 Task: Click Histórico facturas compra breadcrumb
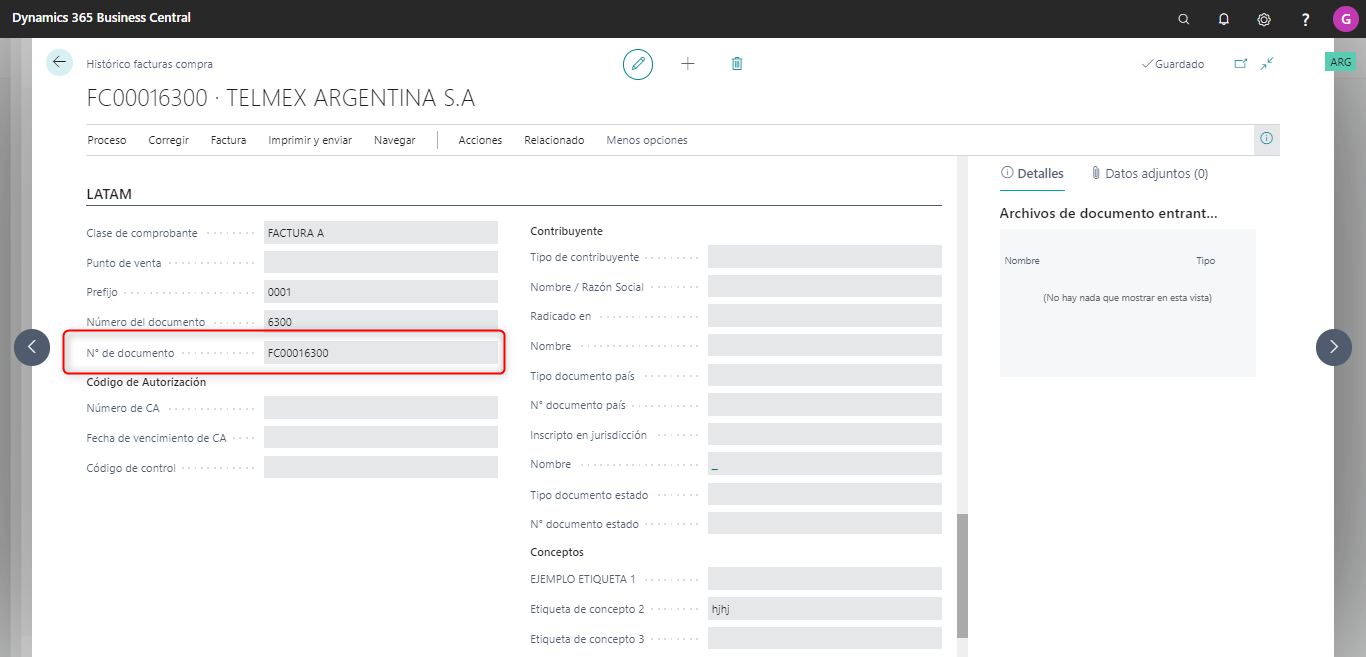point(150,64)
